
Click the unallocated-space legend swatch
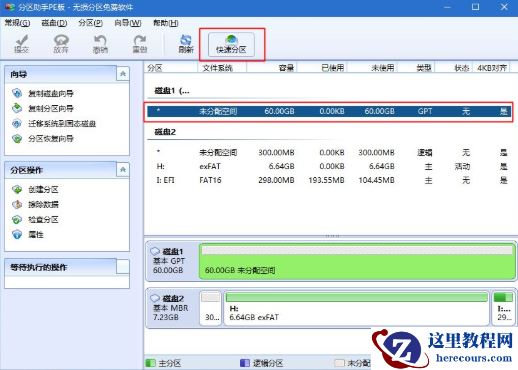click(x=340, y=363)
